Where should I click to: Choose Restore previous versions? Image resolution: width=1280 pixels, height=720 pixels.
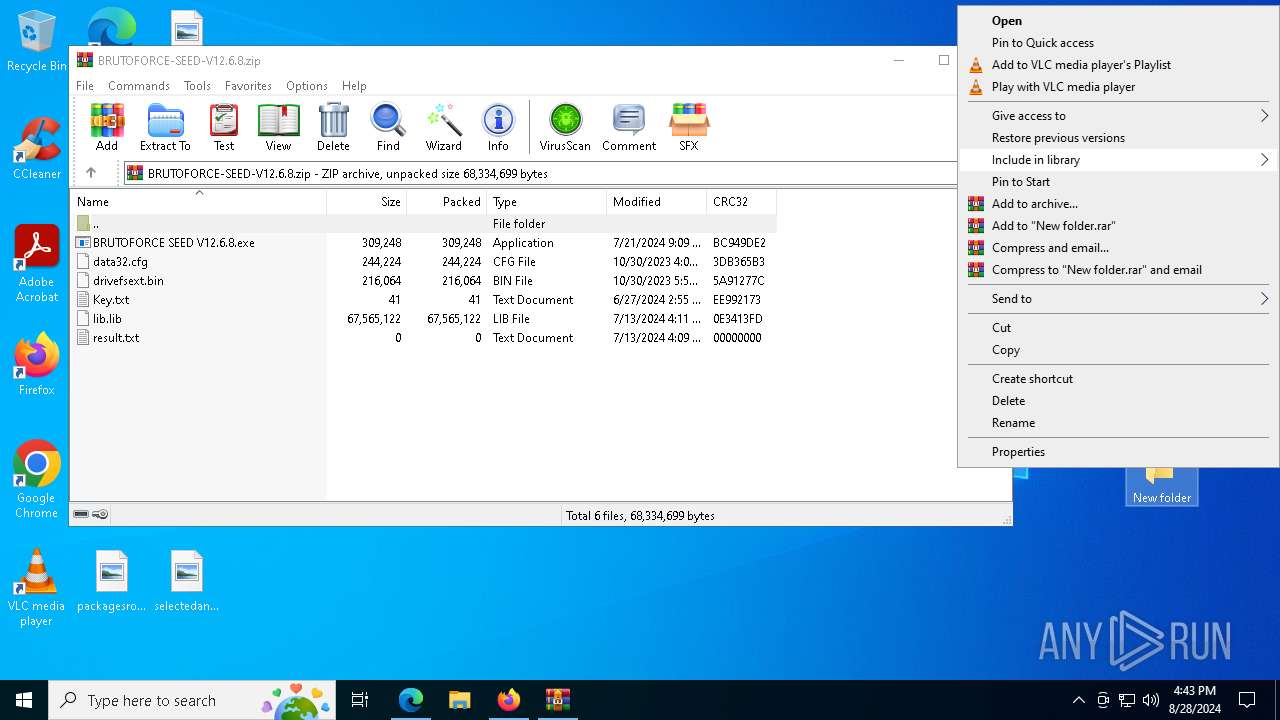click(x=1118, y=138)
